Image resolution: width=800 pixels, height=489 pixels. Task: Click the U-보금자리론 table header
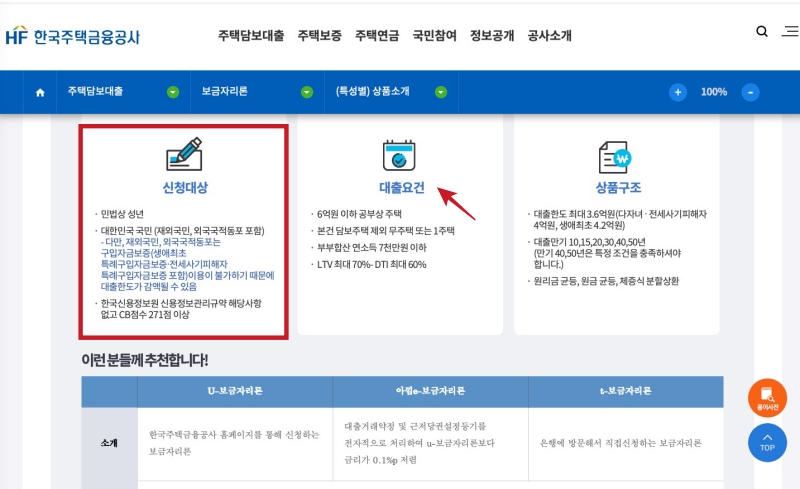235,391
